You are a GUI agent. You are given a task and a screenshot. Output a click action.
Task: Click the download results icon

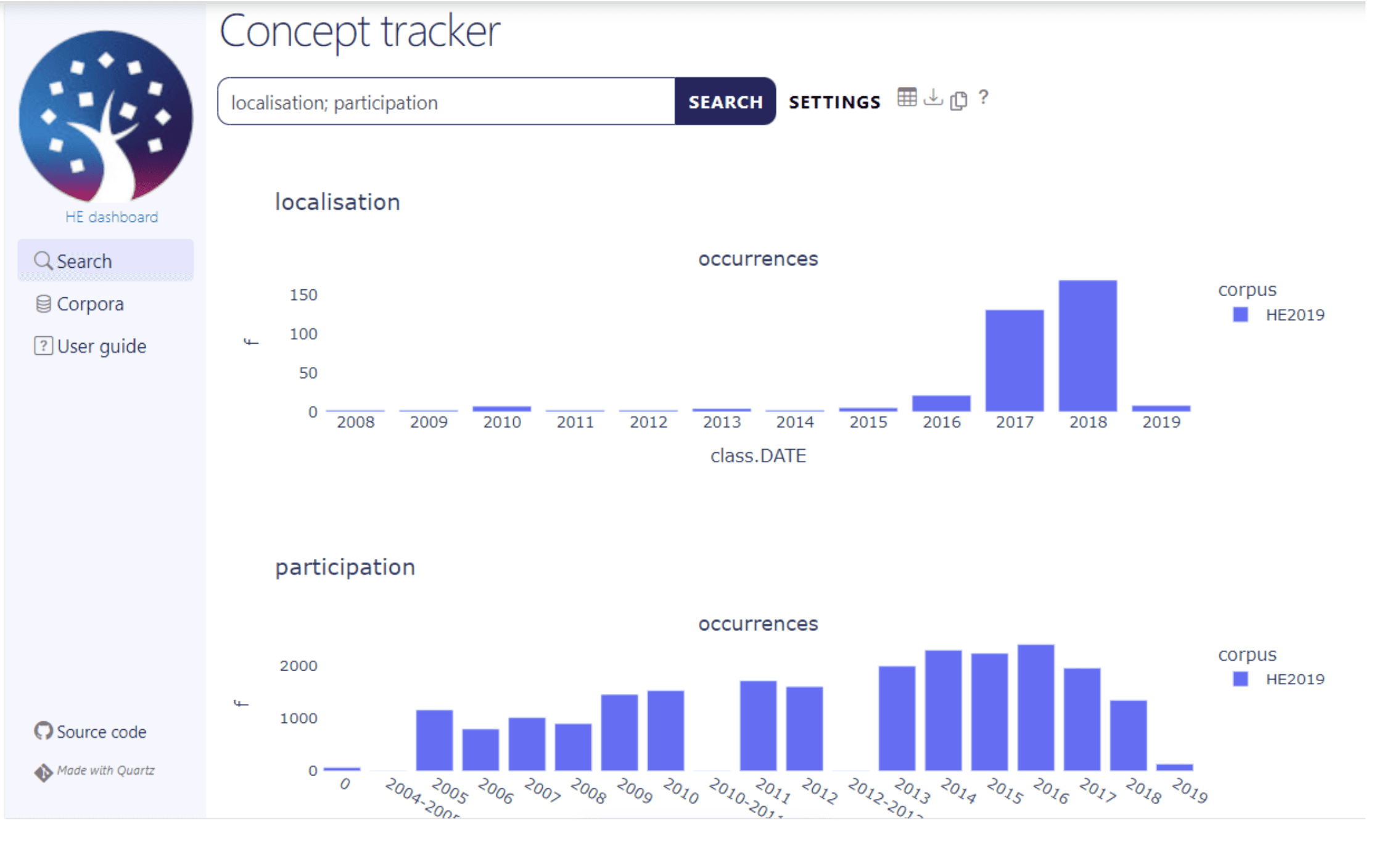(x=933, y=97)
